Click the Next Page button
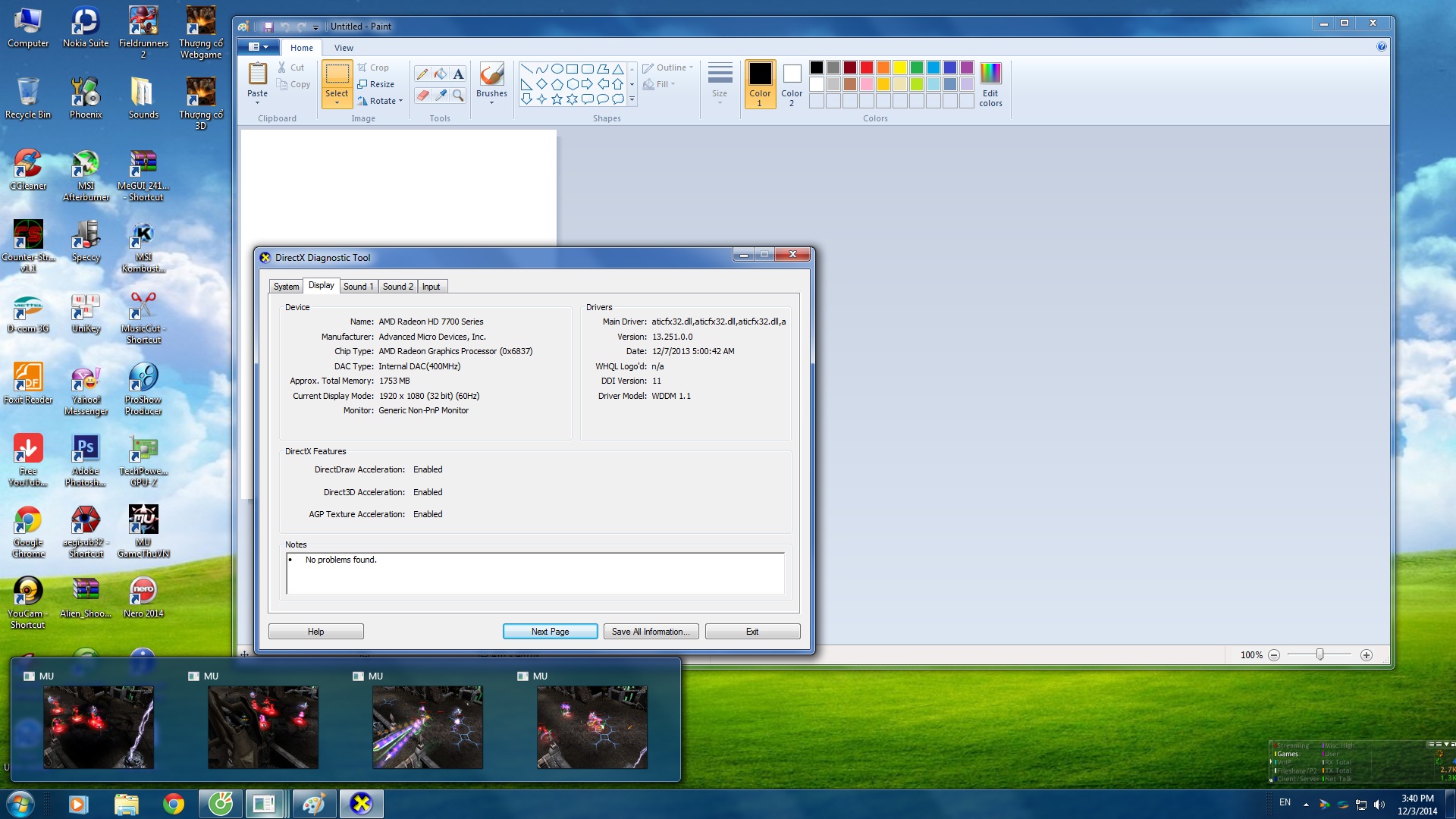Screen dimensions: 1456x819 (x=551, y=632)
